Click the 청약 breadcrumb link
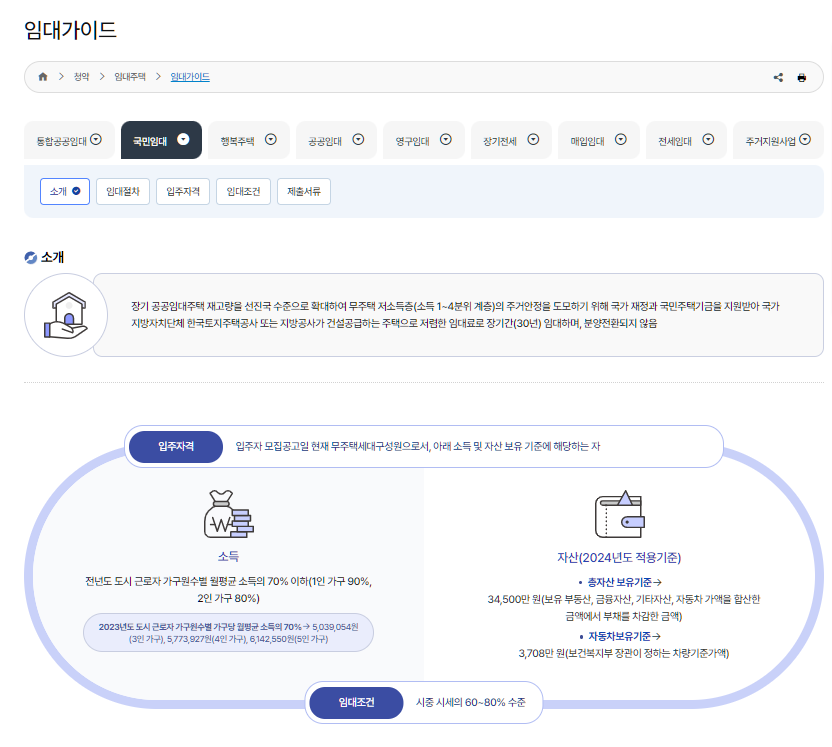Image resolution: width=832 pixels, height=747 pixels. pos(81,76)
